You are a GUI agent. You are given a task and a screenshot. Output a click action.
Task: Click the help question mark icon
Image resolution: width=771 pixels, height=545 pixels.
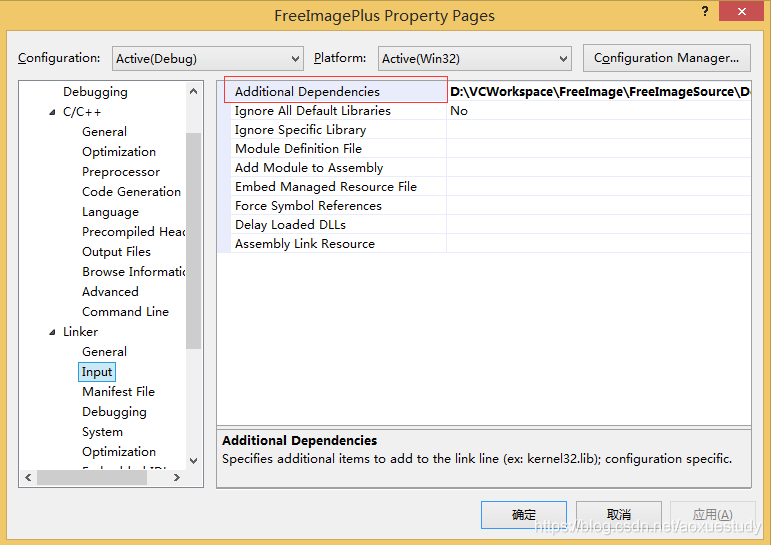[705, 11]
